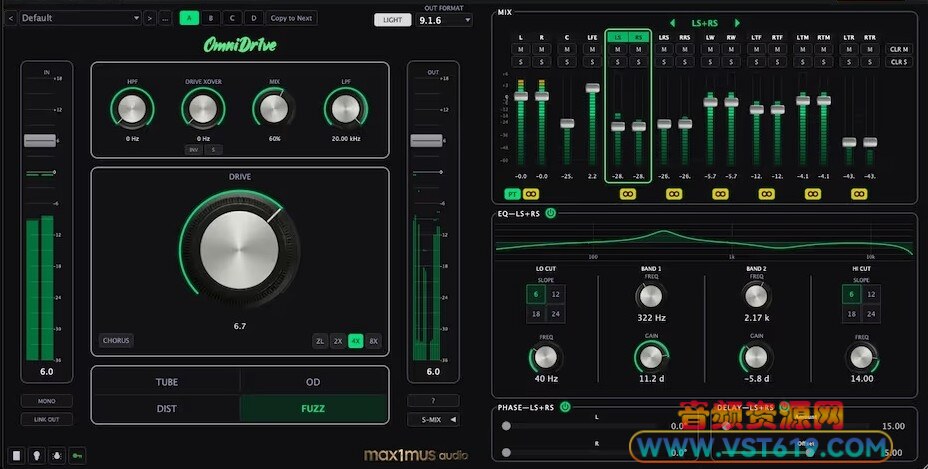The width and height of the screenshot is (928, 469).
Task: Toggle the S button under Drive Xover
Action: coord(213,150)
